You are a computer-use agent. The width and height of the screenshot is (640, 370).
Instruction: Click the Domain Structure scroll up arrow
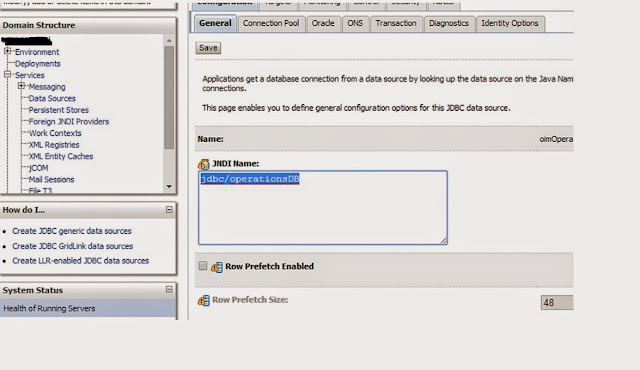tap(169, 40)
